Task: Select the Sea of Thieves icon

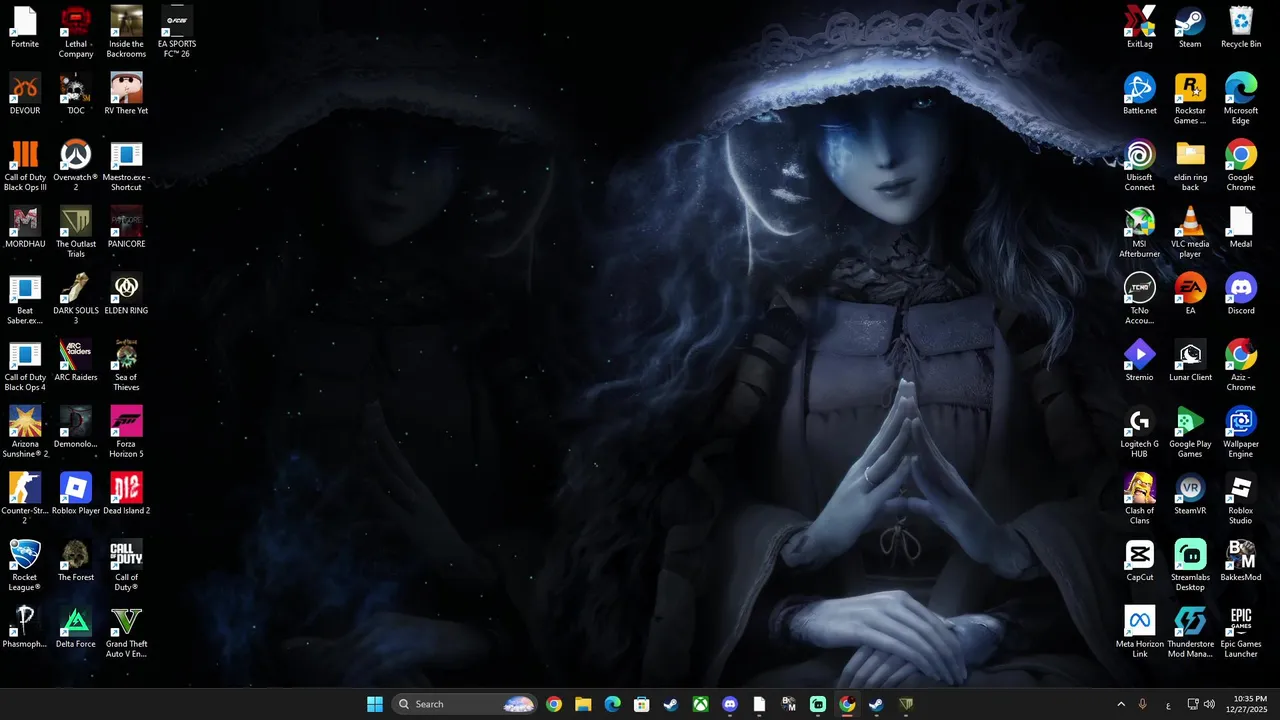Action: [126, 366]
